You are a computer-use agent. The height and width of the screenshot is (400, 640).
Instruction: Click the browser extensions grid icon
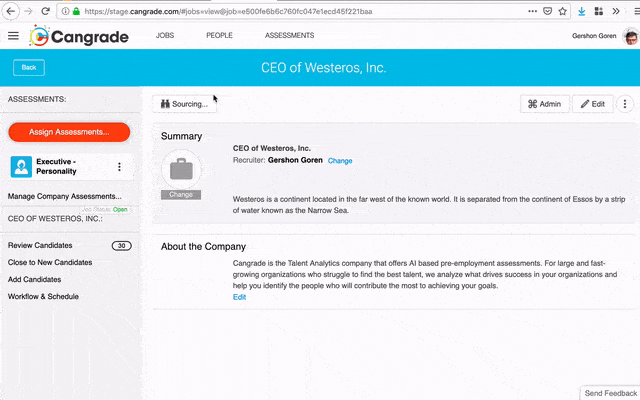pyautogui.click(x=599, y=11)
